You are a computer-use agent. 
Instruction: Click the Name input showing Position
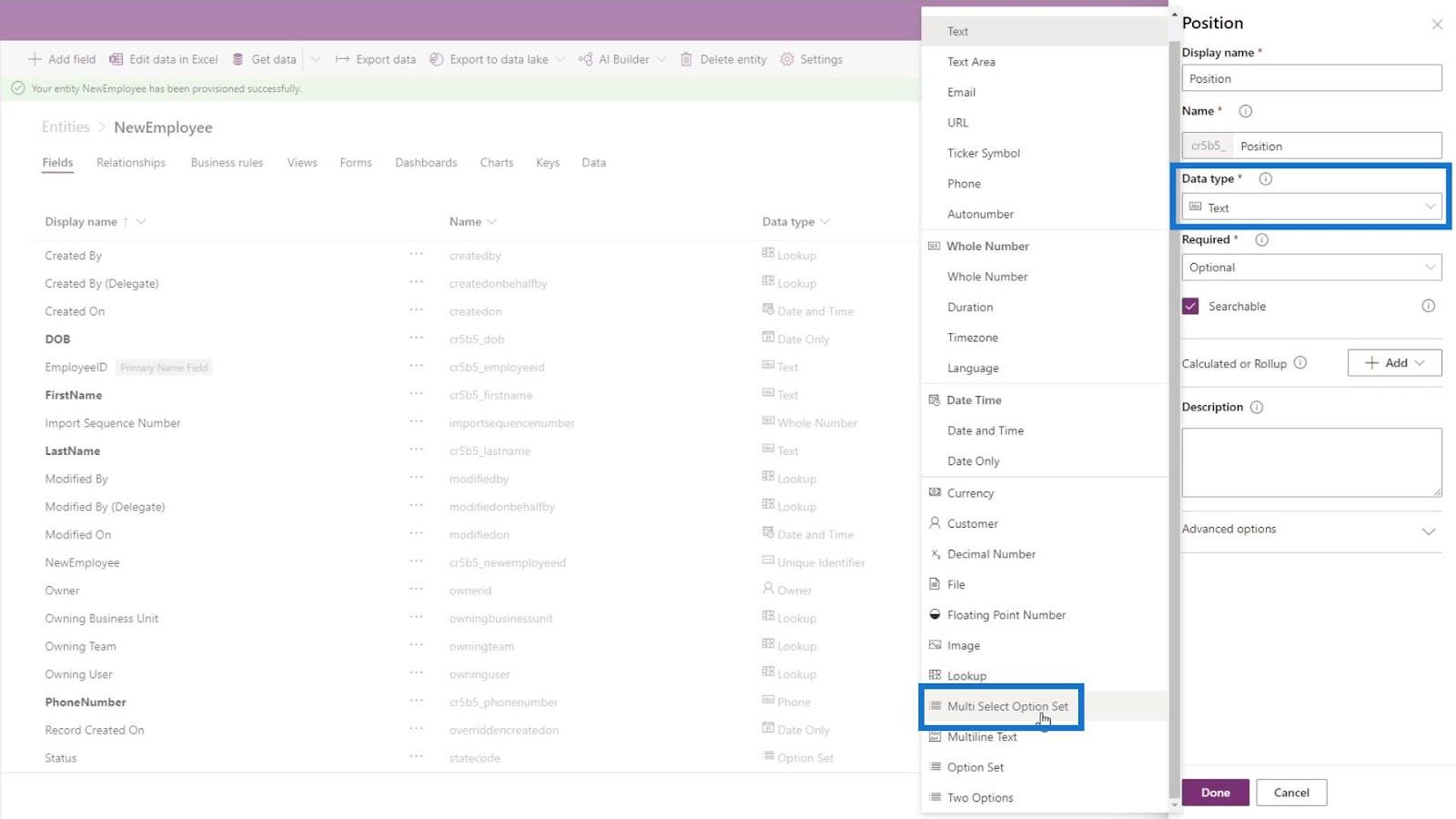pos(1337,146)
